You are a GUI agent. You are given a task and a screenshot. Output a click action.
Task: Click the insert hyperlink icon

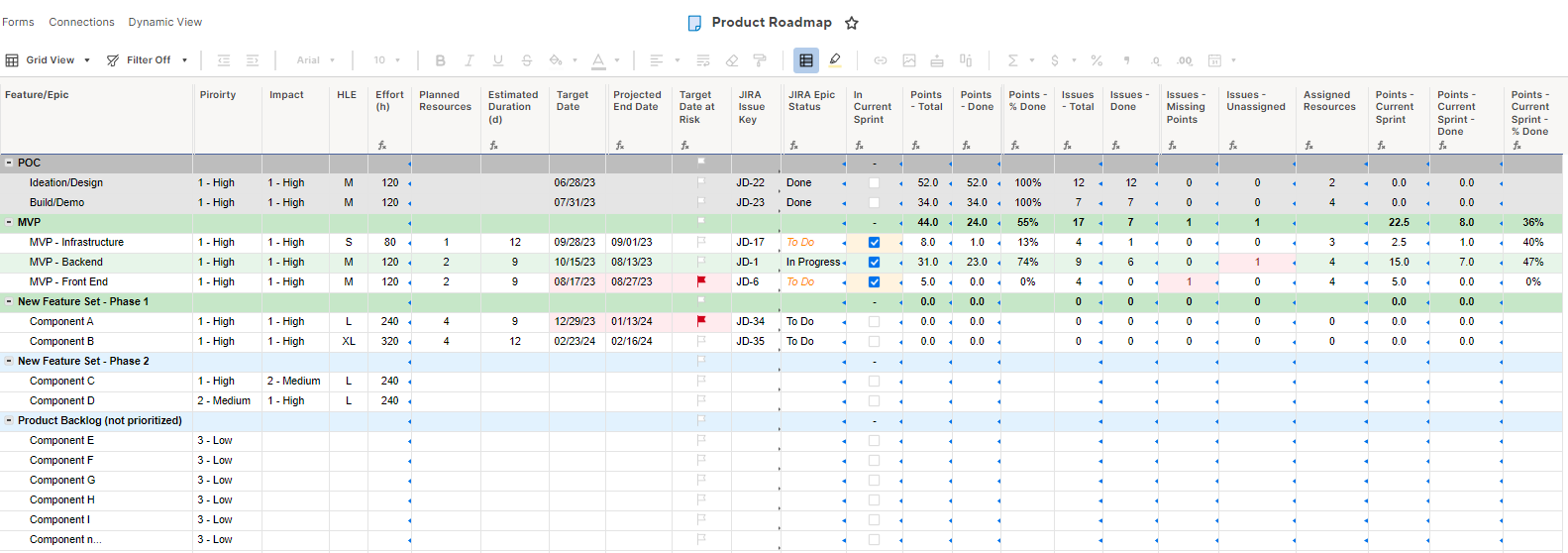(880, 60)
